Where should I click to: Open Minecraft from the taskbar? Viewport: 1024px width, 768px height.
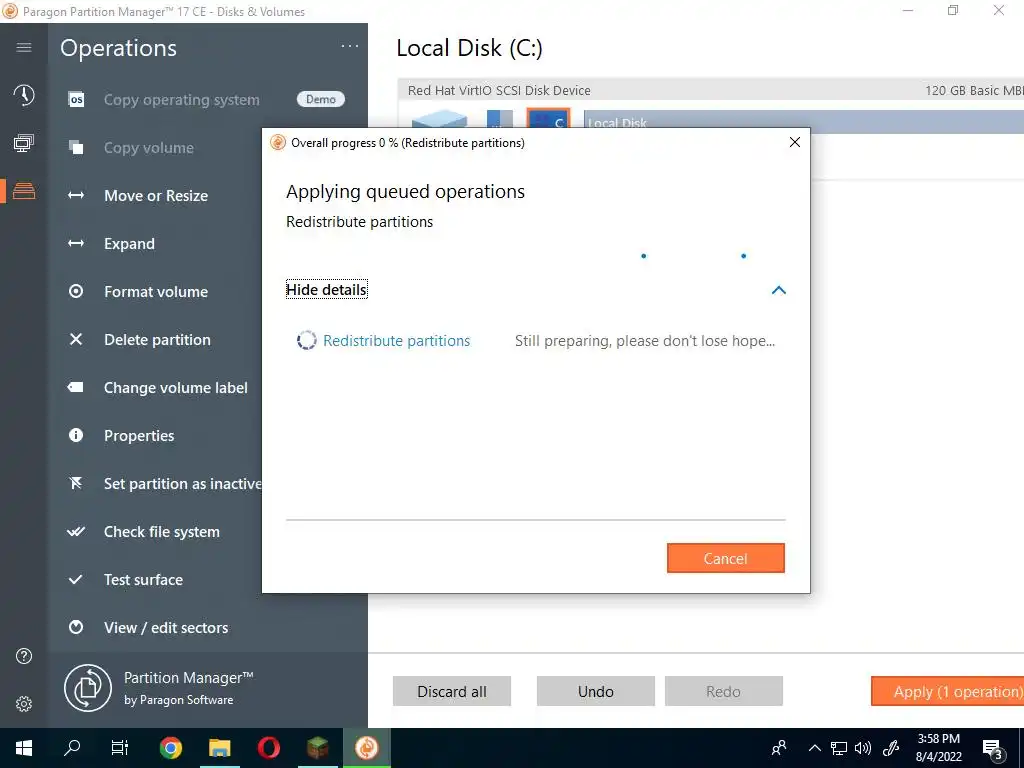click(x=318, y=748)
